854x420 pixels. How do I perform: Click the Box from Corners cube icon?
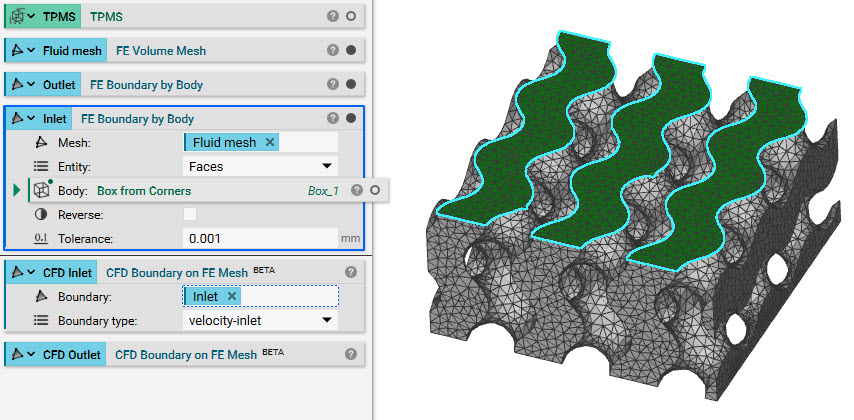point(42,190)
